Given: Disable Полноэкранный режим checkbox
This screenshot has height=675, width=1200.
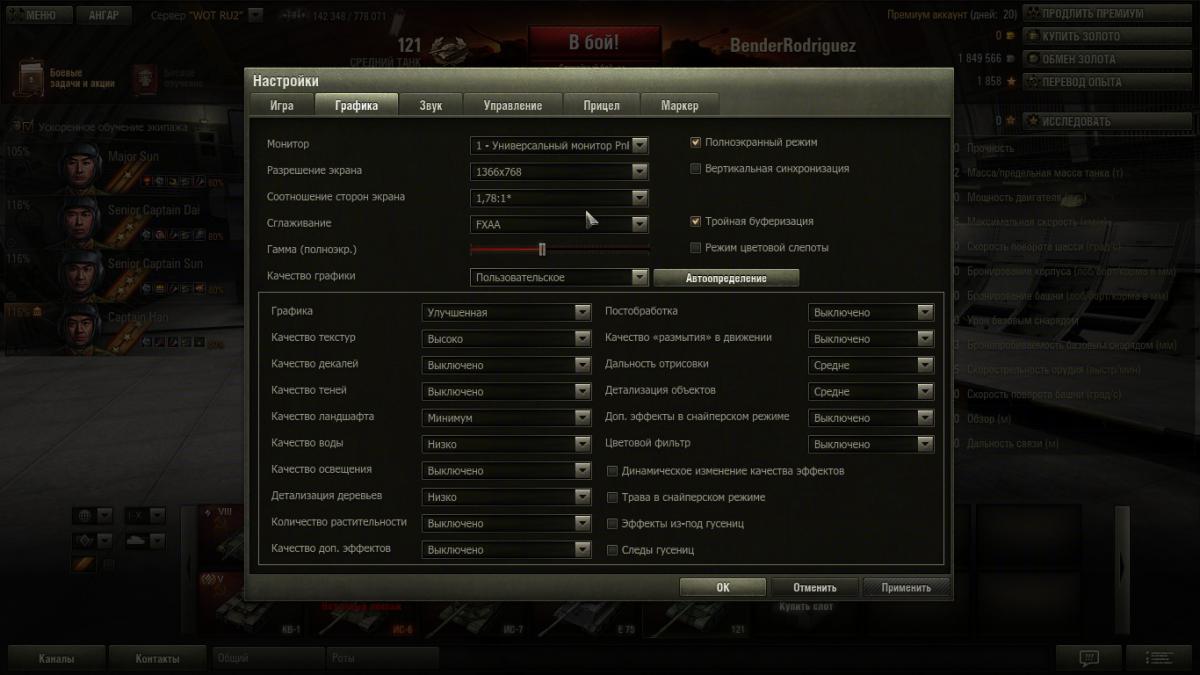Looking at the screenshot, I should 696,143.
